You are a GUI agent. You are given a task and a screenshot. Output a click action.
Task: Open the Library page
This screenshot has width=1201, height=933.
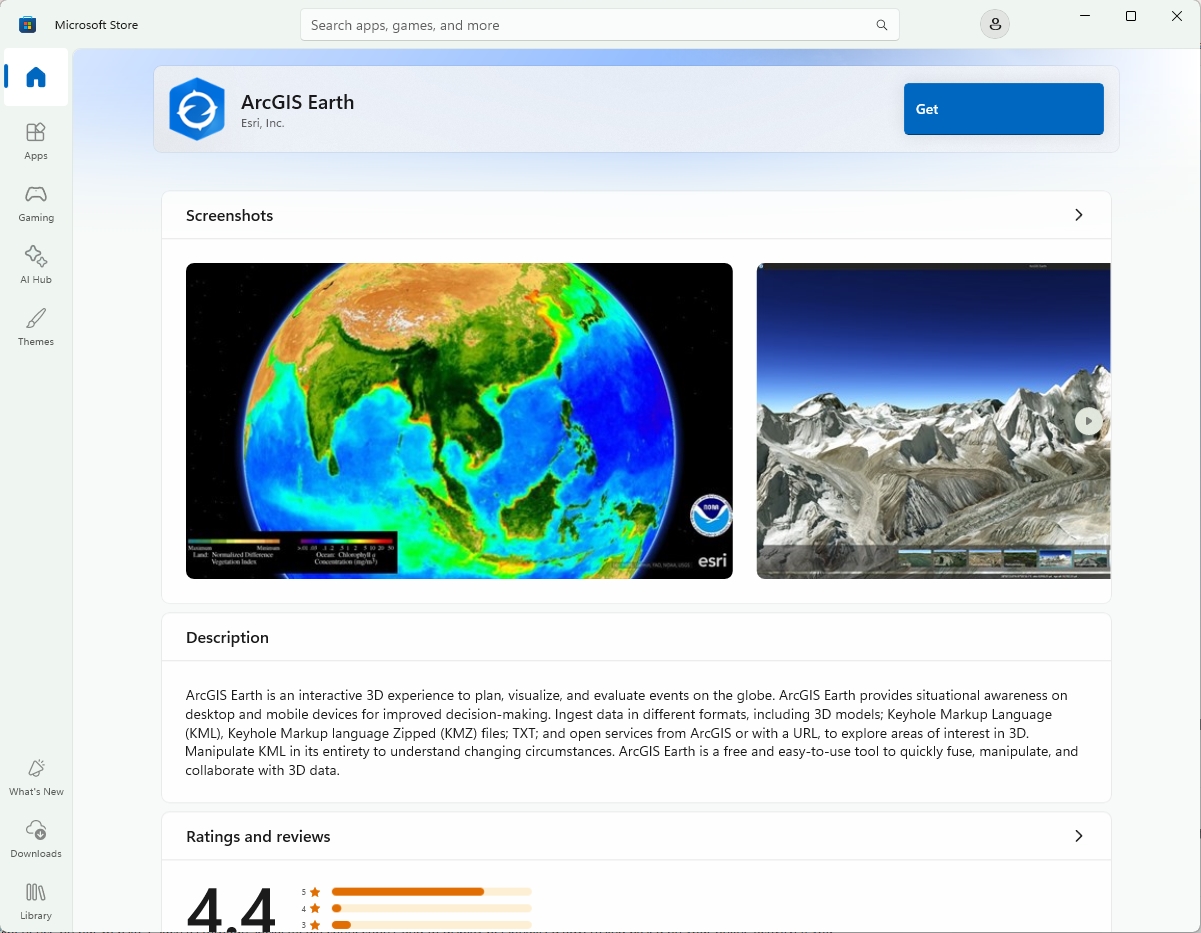coord(36,901)
